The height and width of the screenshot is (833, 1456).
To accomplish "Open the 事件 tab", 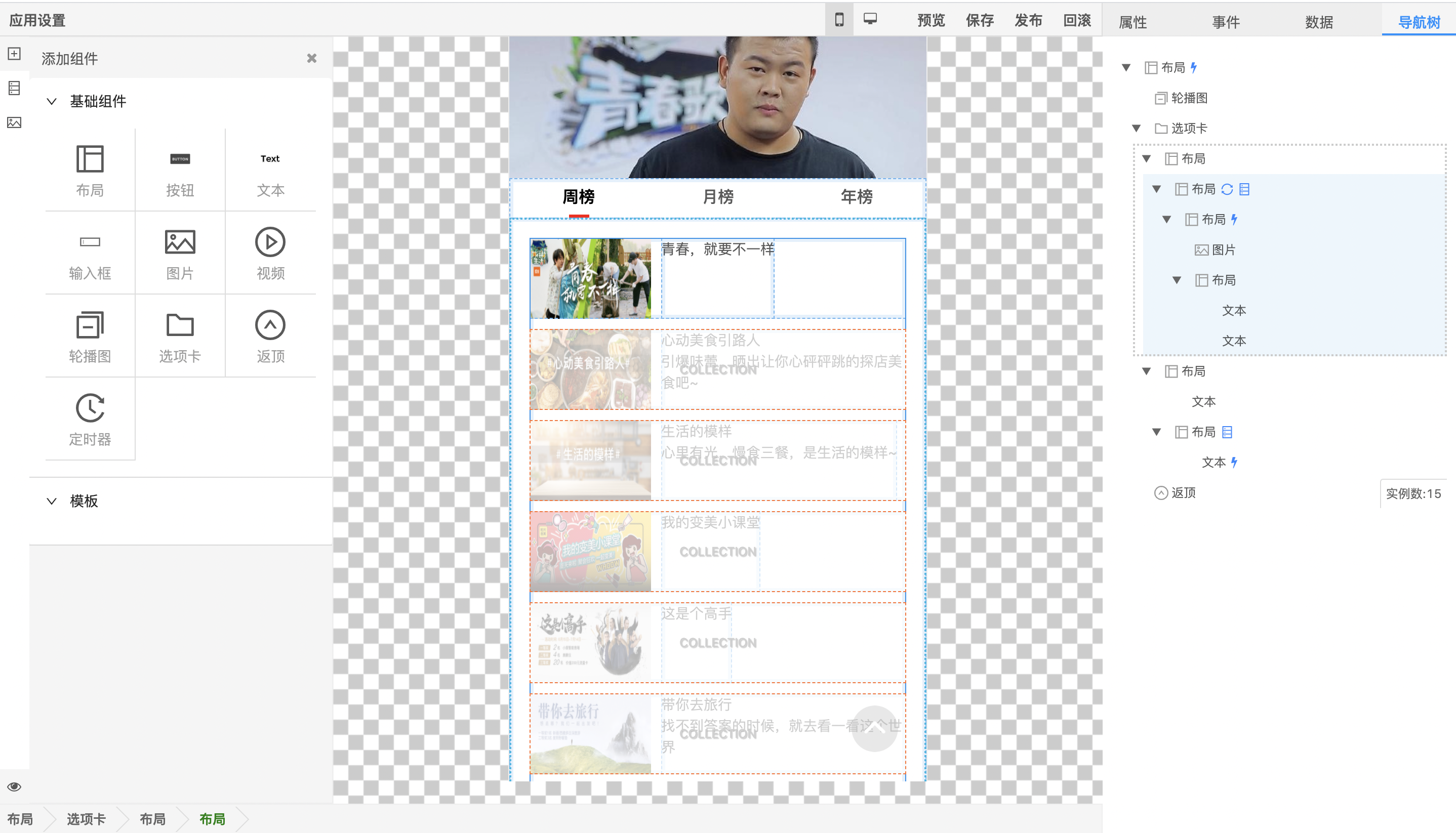I will (x=1226, y=22).
